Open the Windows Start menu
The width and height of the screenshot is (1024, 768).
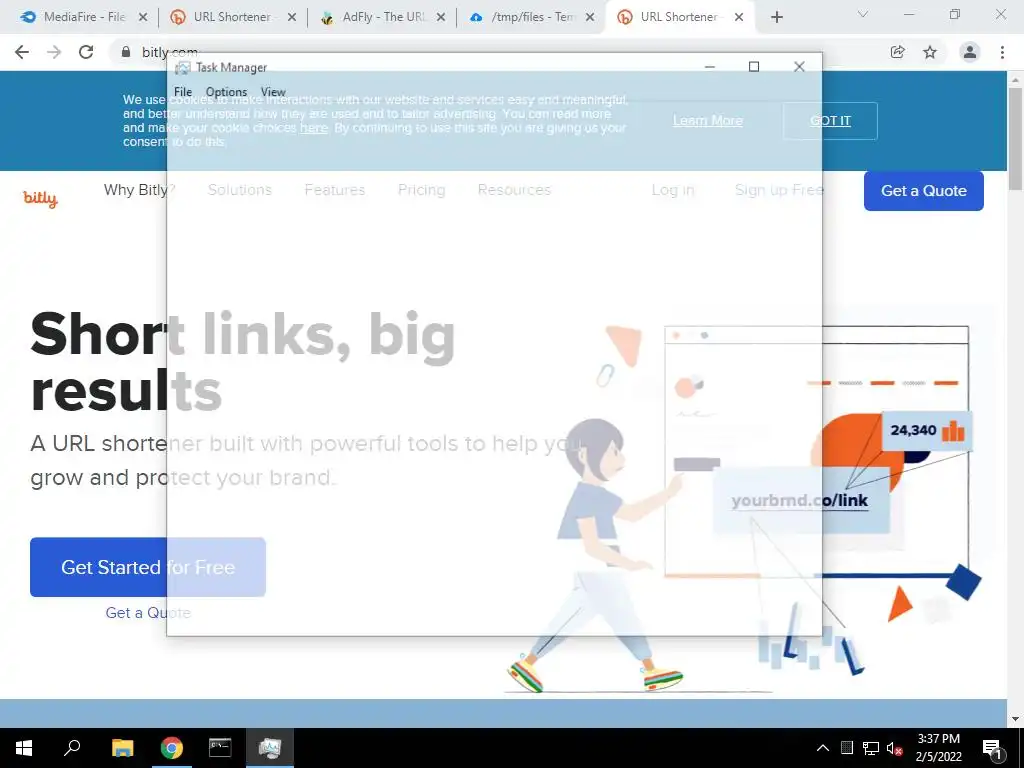(x=24, y=748)
